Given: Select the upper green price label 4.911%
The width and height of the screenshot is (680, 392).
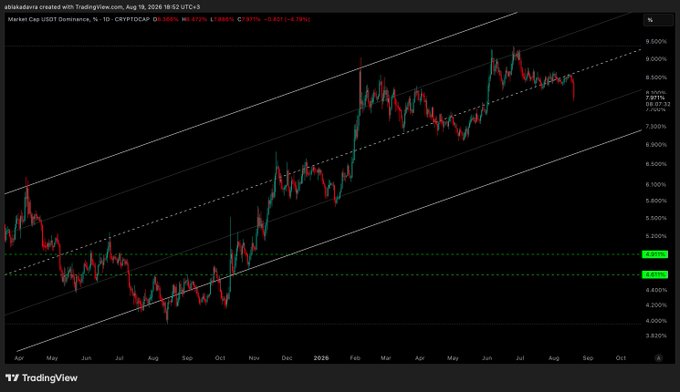Looking at the screenshot, I should tap(655, 255).
